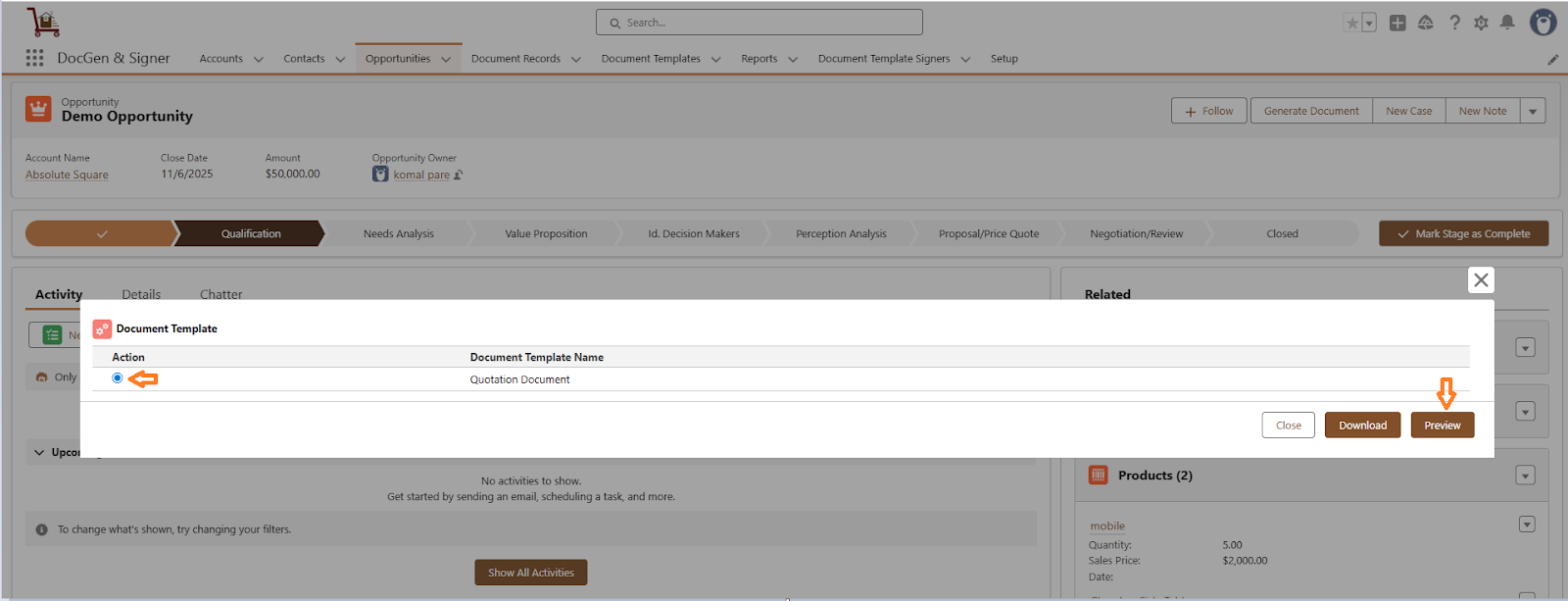The height and width of the screenshot is (601, 1568).
Task: Click the Preview button
Action: pyautogui.click(x=1442, y=426)
